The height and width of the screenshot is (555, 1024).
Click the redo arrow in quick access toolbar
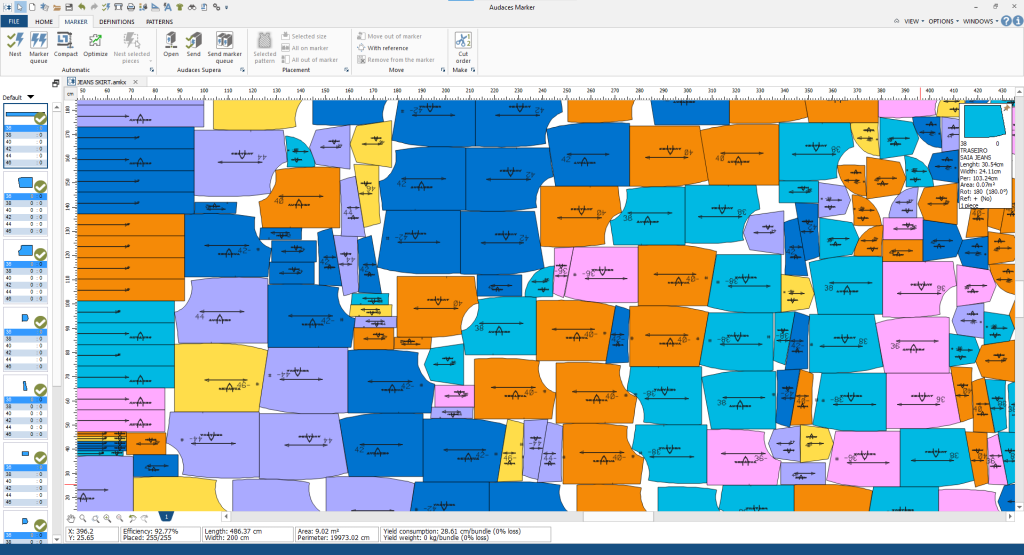click(93, 7)
